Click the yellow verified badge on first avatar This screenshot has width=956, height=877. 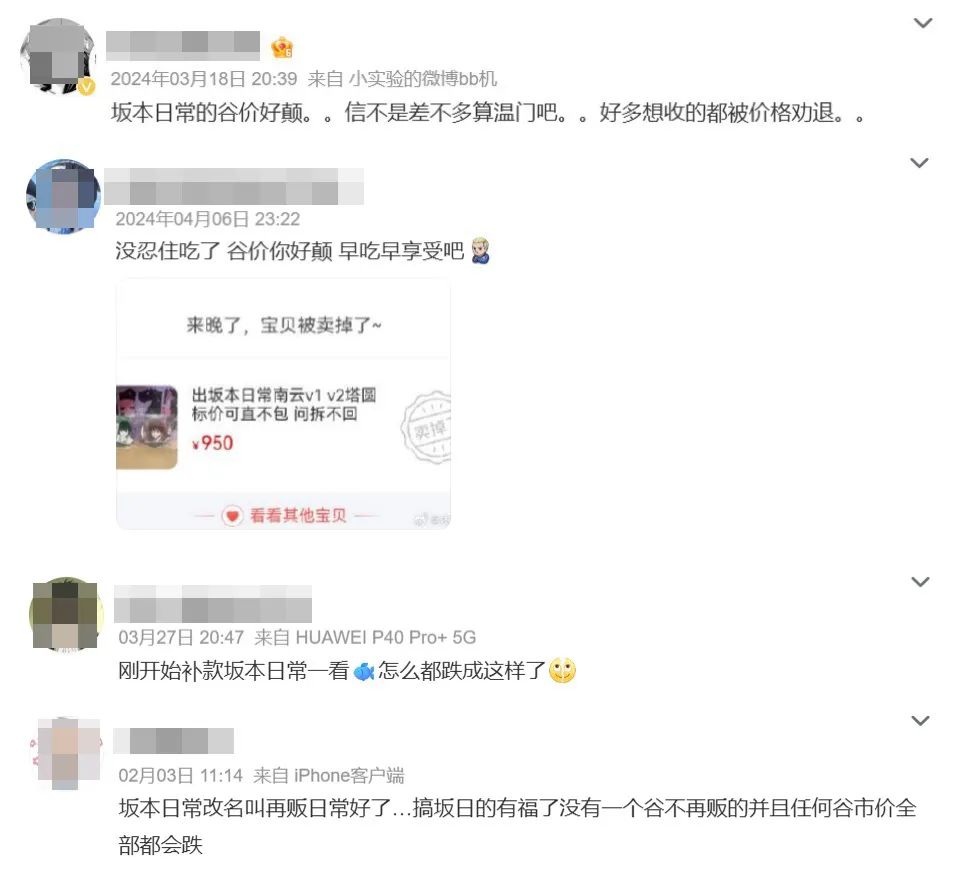[87, 87]
